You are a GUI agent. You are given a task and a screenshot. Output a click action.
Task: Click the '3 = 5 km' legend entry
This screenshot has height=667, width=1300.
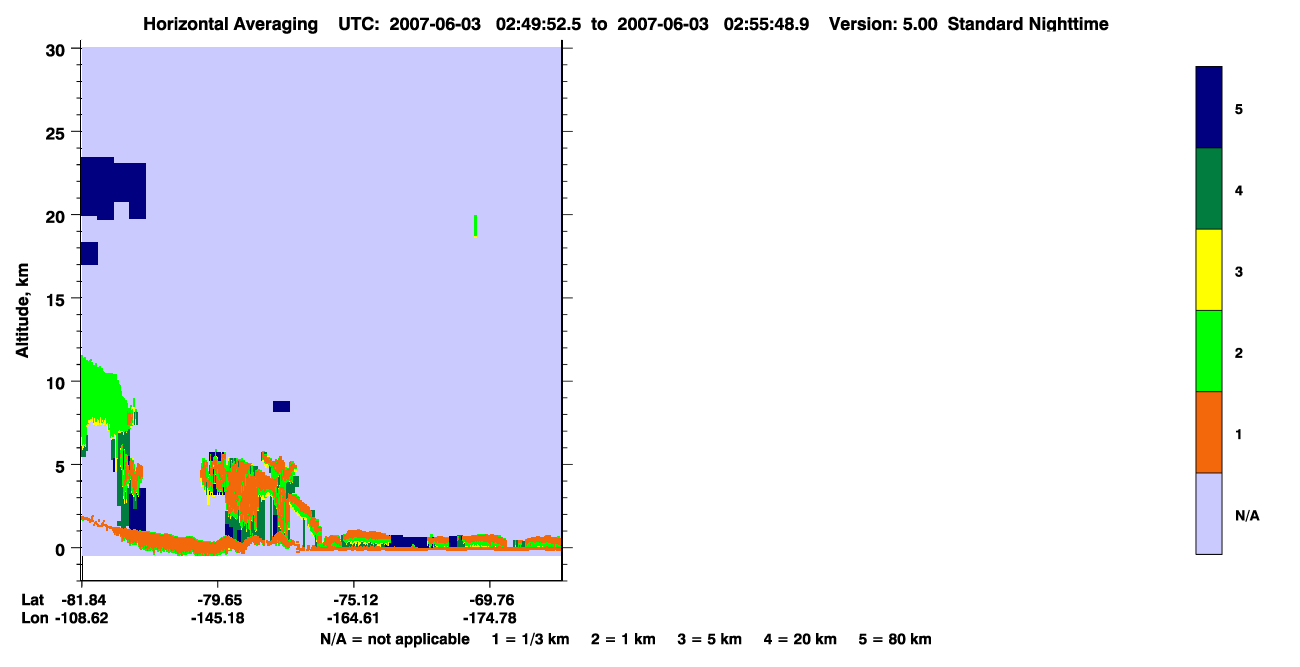708,639
